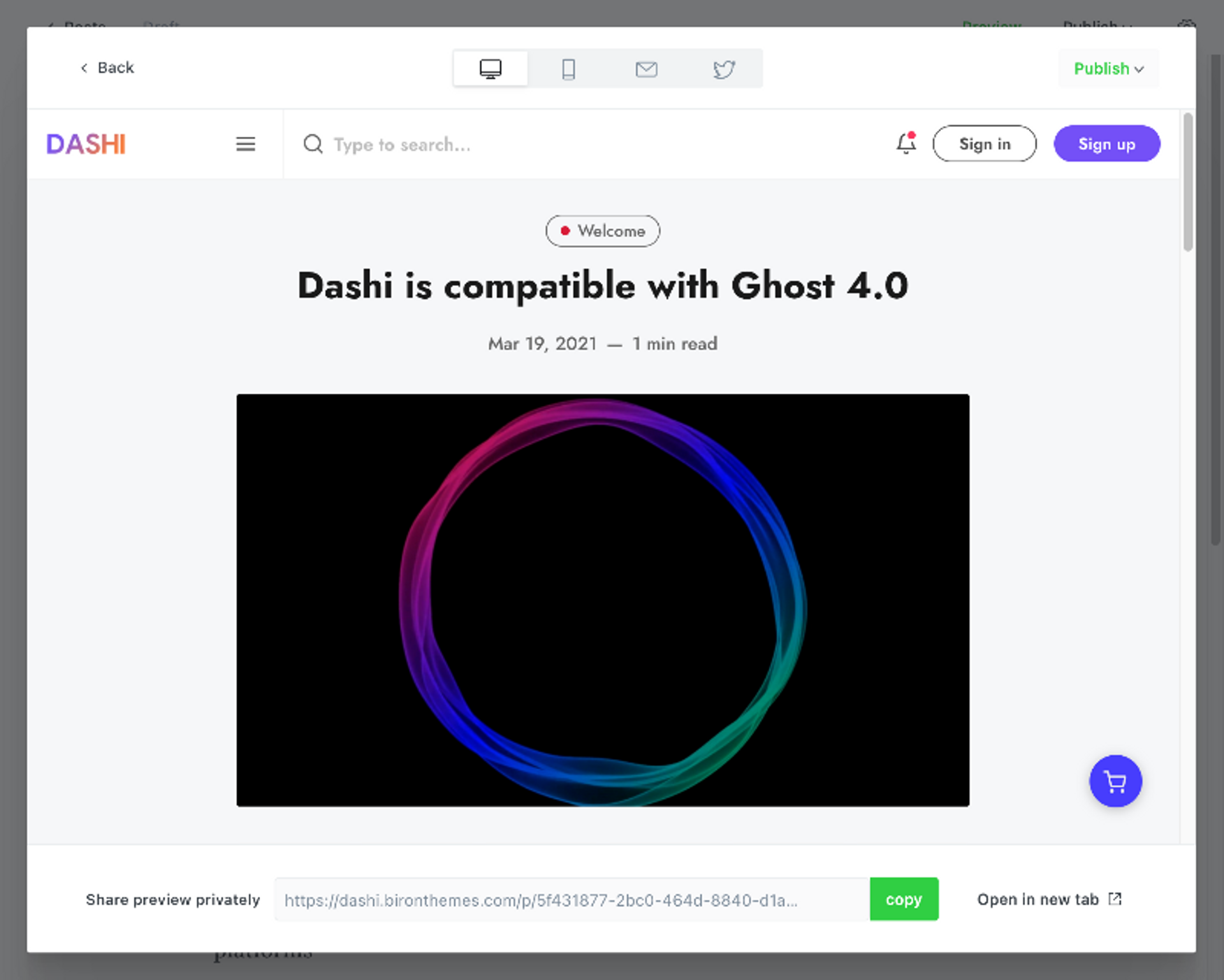Click the email preview icon
Viewport: 1224px width, 980px height.
646,68
